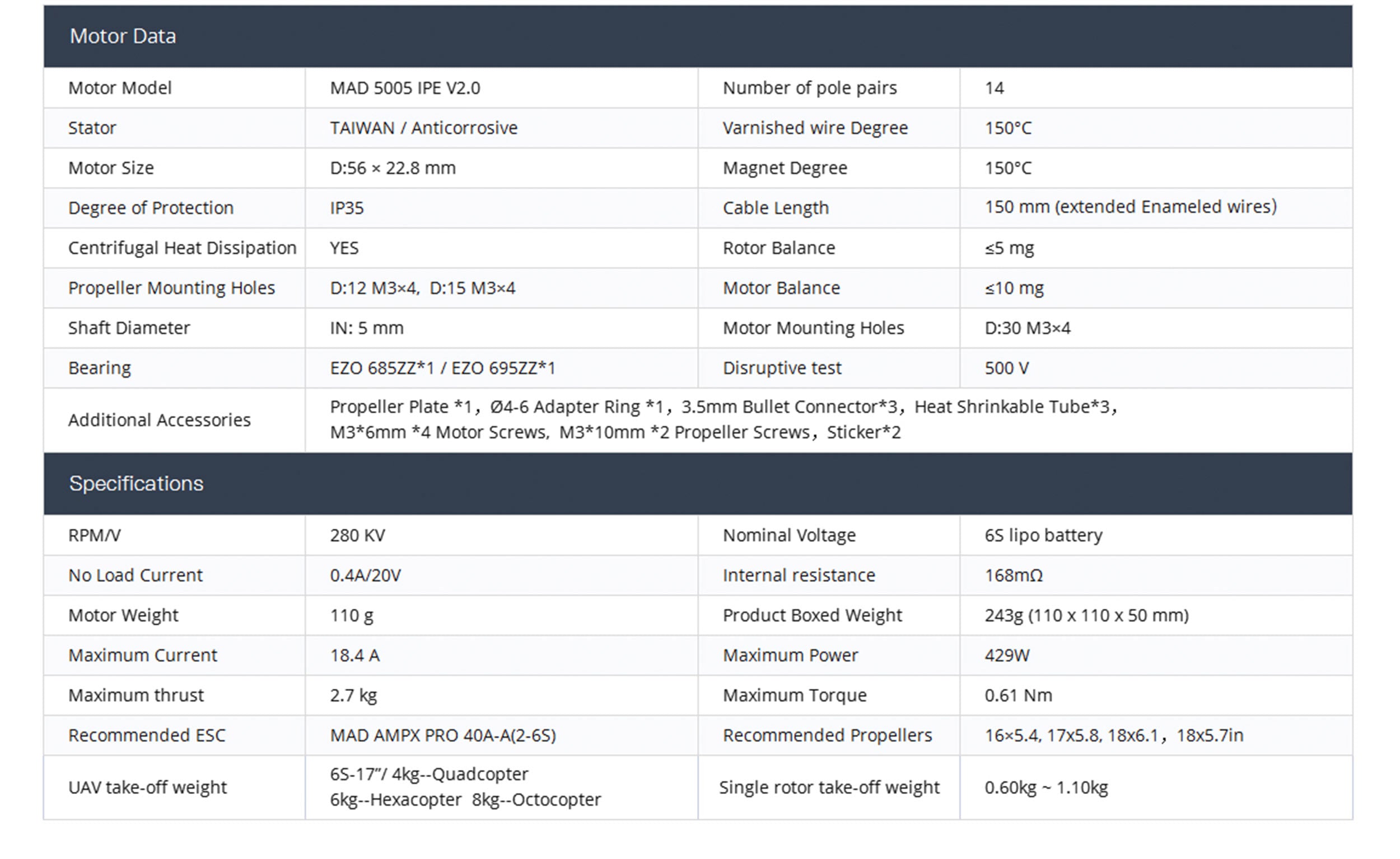This screenshot has width=1400, height=859.
Task: Click the Number of pole pairs label
Action: click(810, 88)
